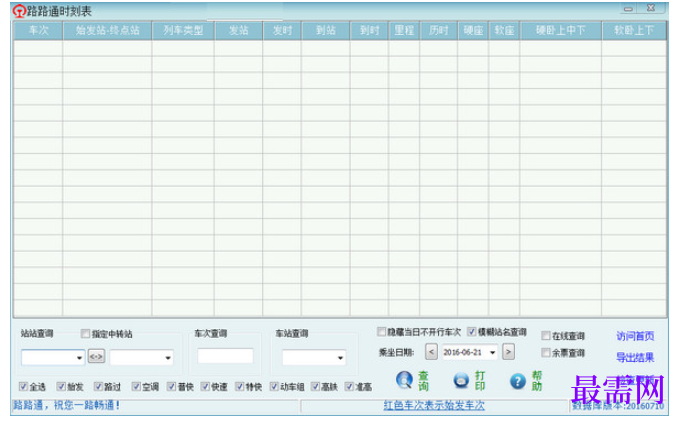The height and width of the screenshot is (421, 683).
Task: Toggle the 准高 checkbox
Action: [x=349, y=386]
